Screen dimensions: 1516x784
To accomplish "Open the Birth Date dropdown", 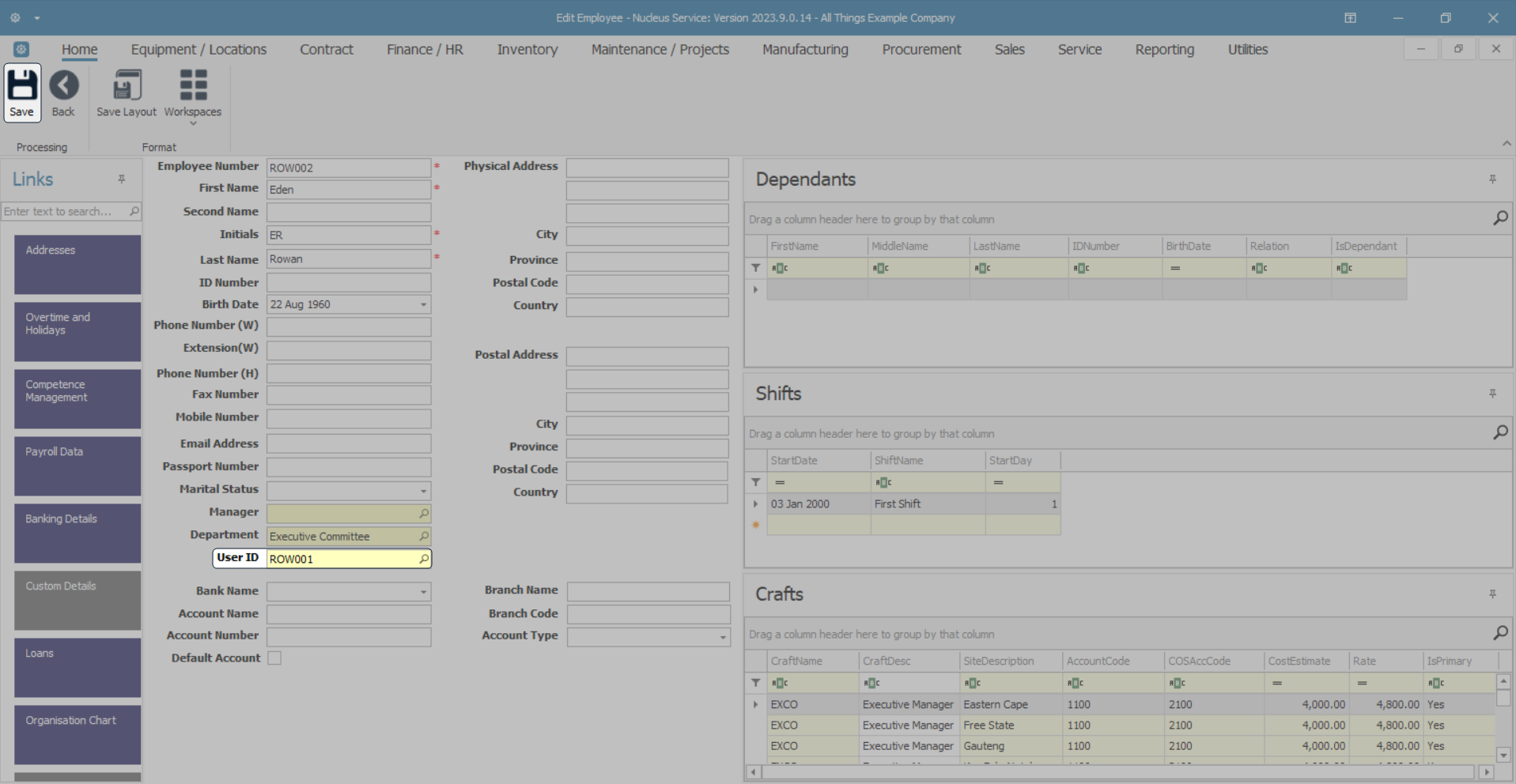I will click(x=423, y=305).
